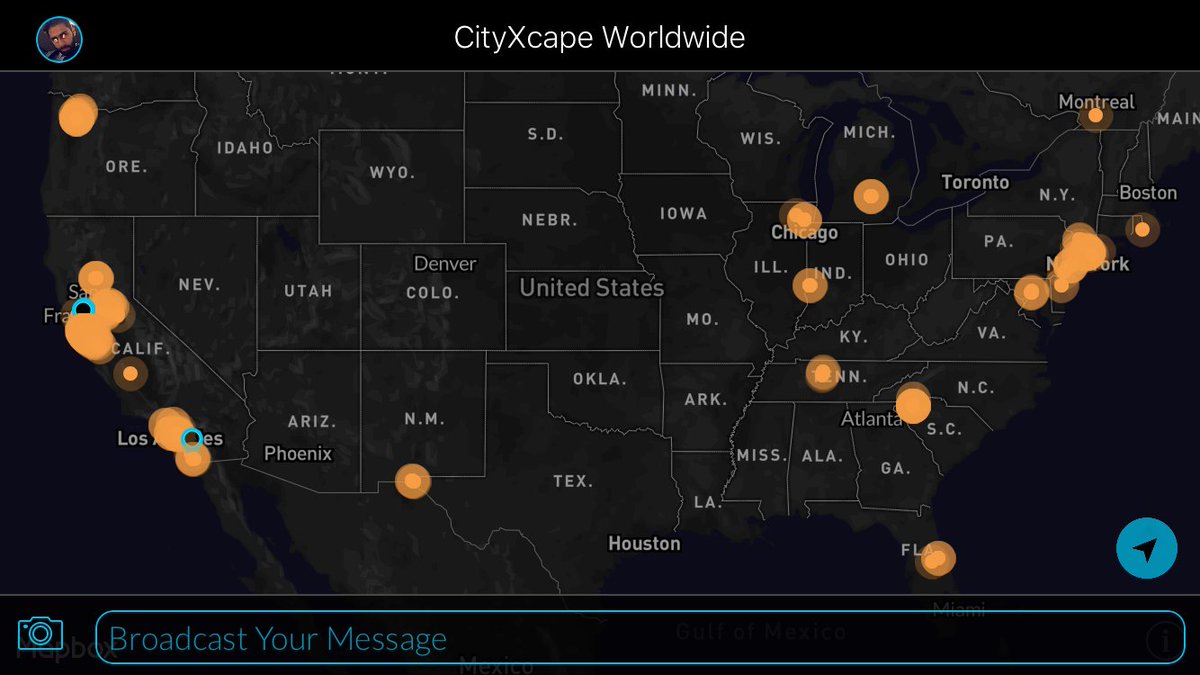The width and height of the screenshot is (1200, 675).
Task: Select the orange marker in Tennessee
Action: click(823, 374)
